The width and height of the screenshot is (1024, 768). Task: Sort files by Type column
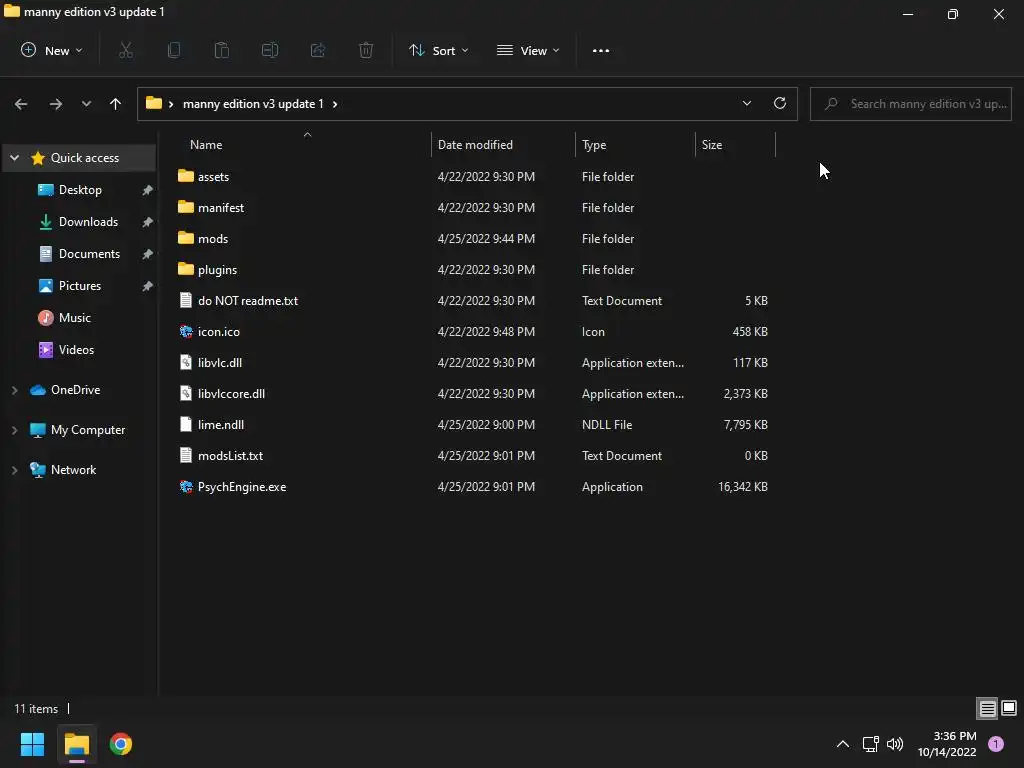point(594,145)
